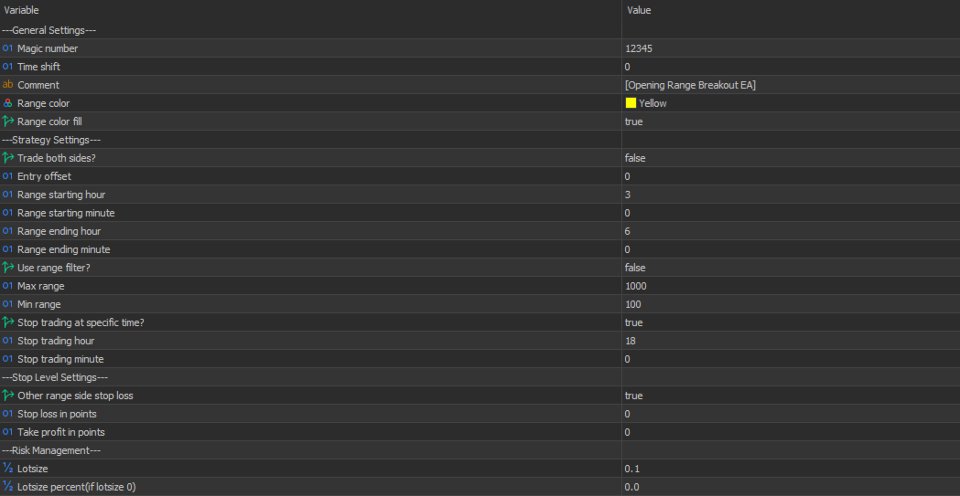Click the integer icon beside Min range
The width and height of the screenshot is (960, 496).
[x=7, y=304]
